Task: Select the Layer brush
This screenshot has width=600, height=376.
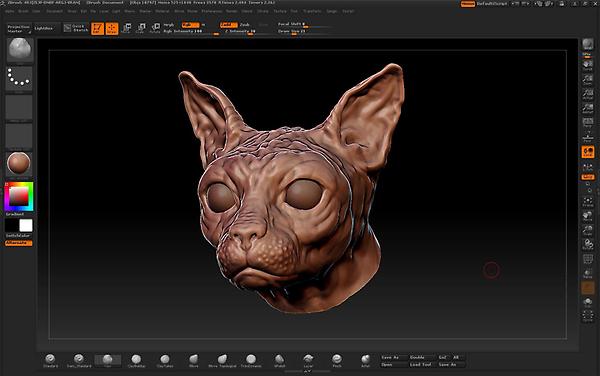Action: 308,360
